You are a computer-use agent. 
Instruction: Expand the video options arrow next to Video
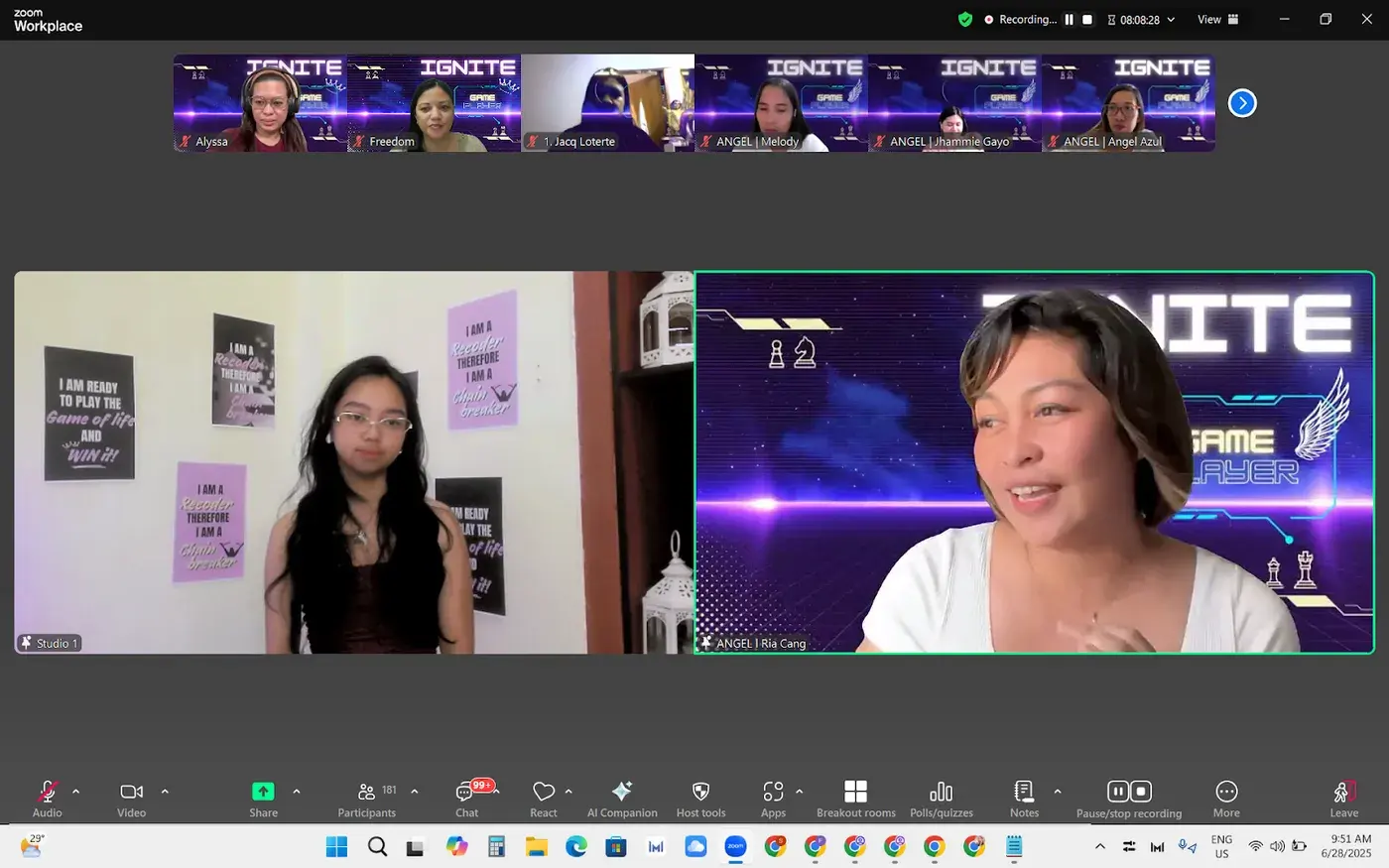(165, 792)
